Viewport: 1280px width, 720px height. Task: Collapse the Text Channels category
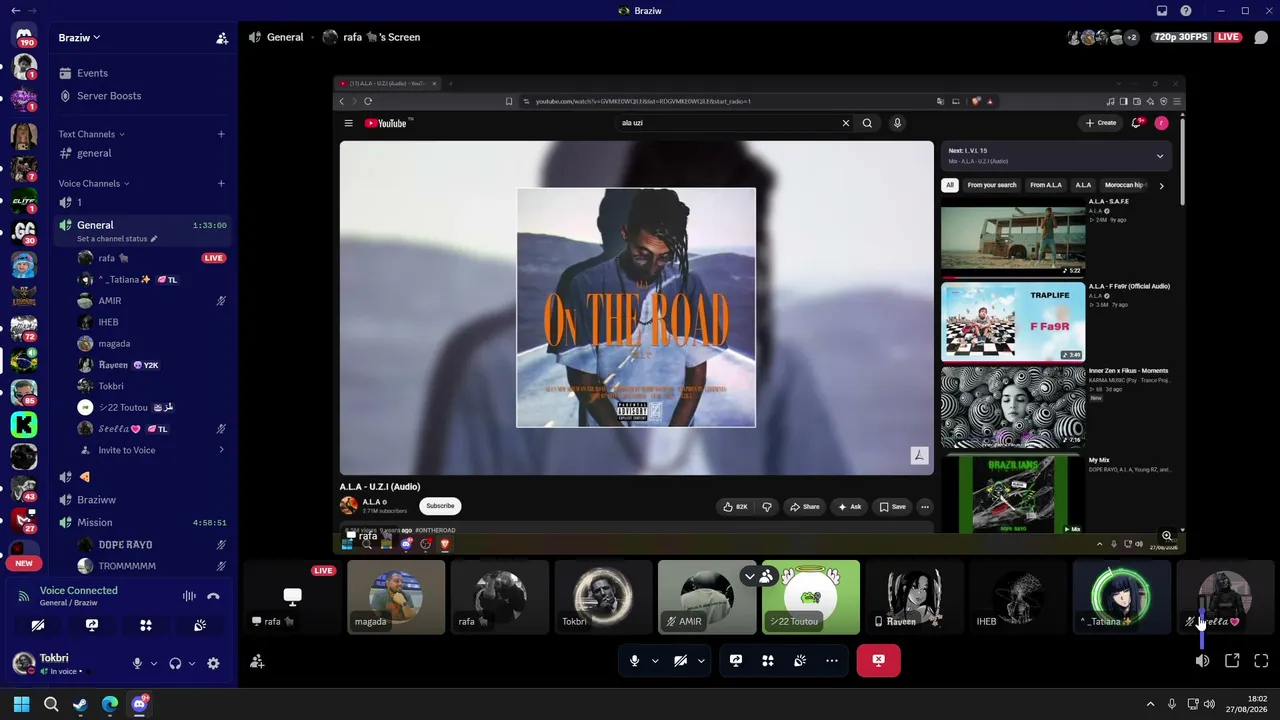click(x=91, y=134)
